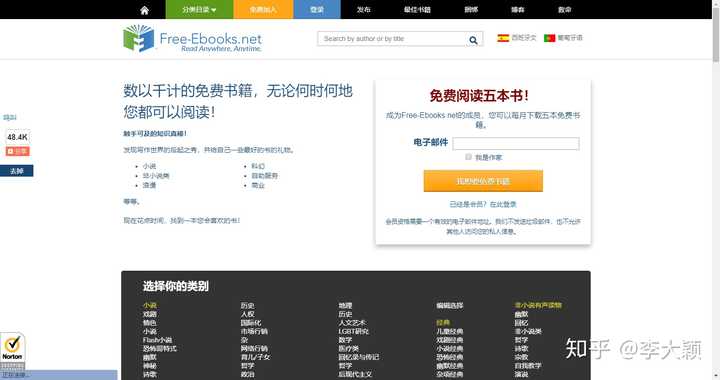Switch language via the Portuguese flag

pos(550,38)
